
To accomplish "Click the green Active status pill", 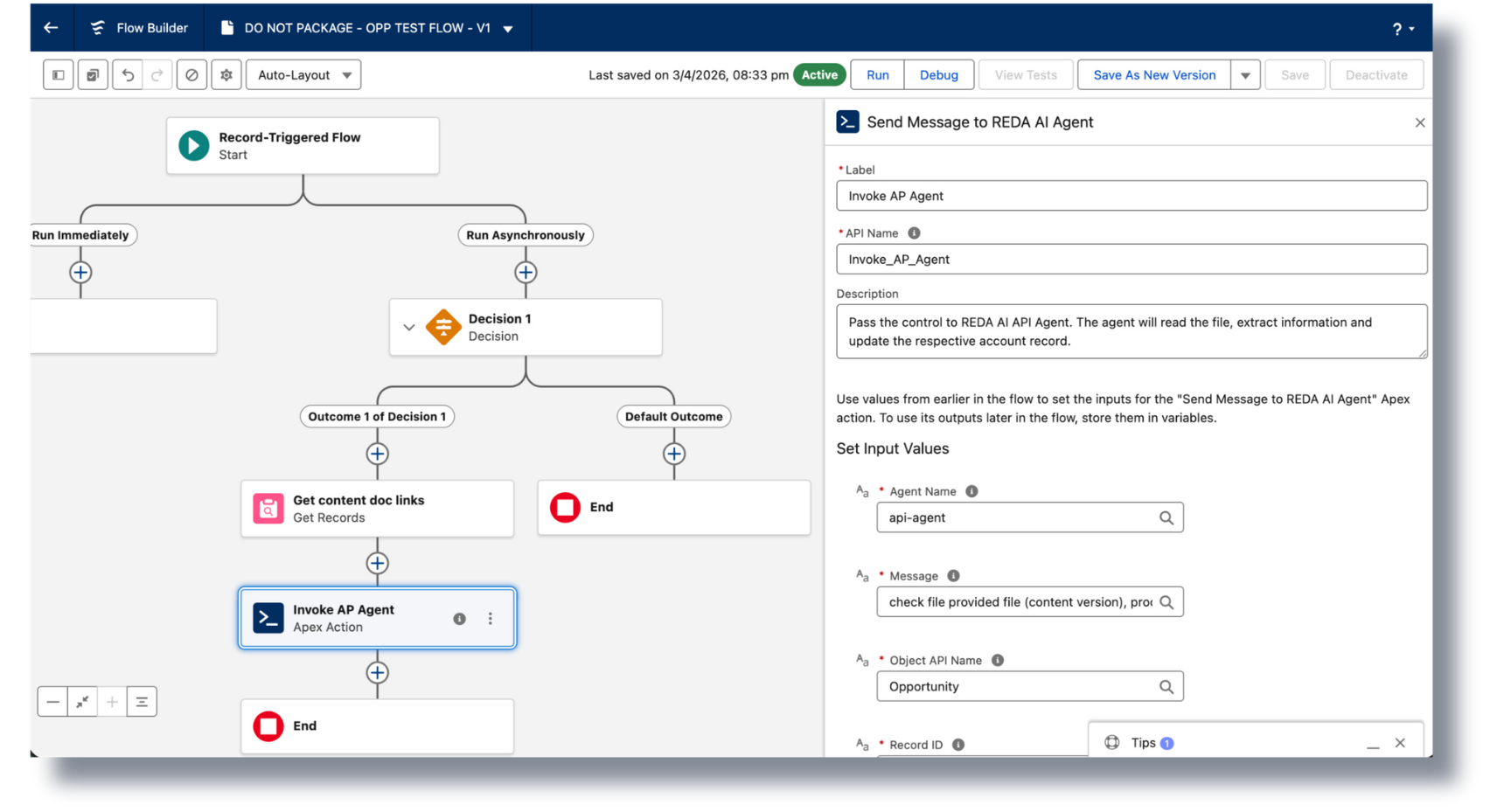I will point(818,74).
